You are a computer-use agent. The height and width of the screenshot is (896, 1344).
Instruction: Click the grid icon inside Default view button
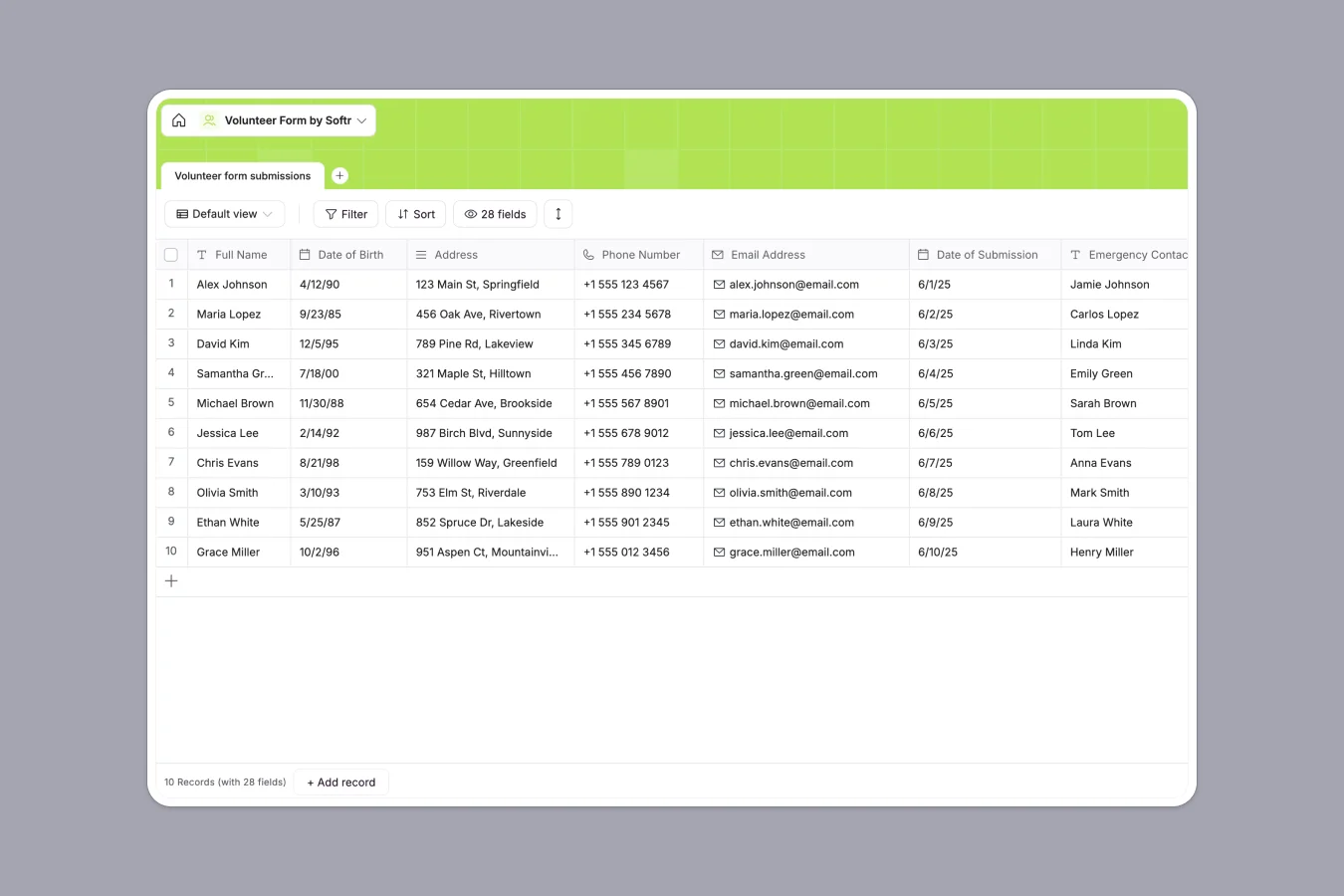[181, 214]
